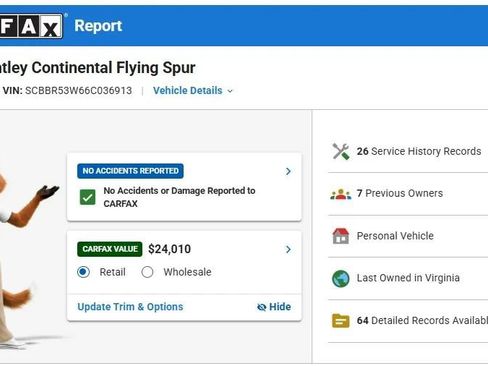Viewport: 488px width, 366px height.
Task: Click the house personal vehicle icon
Action: [x=341, y=236]
